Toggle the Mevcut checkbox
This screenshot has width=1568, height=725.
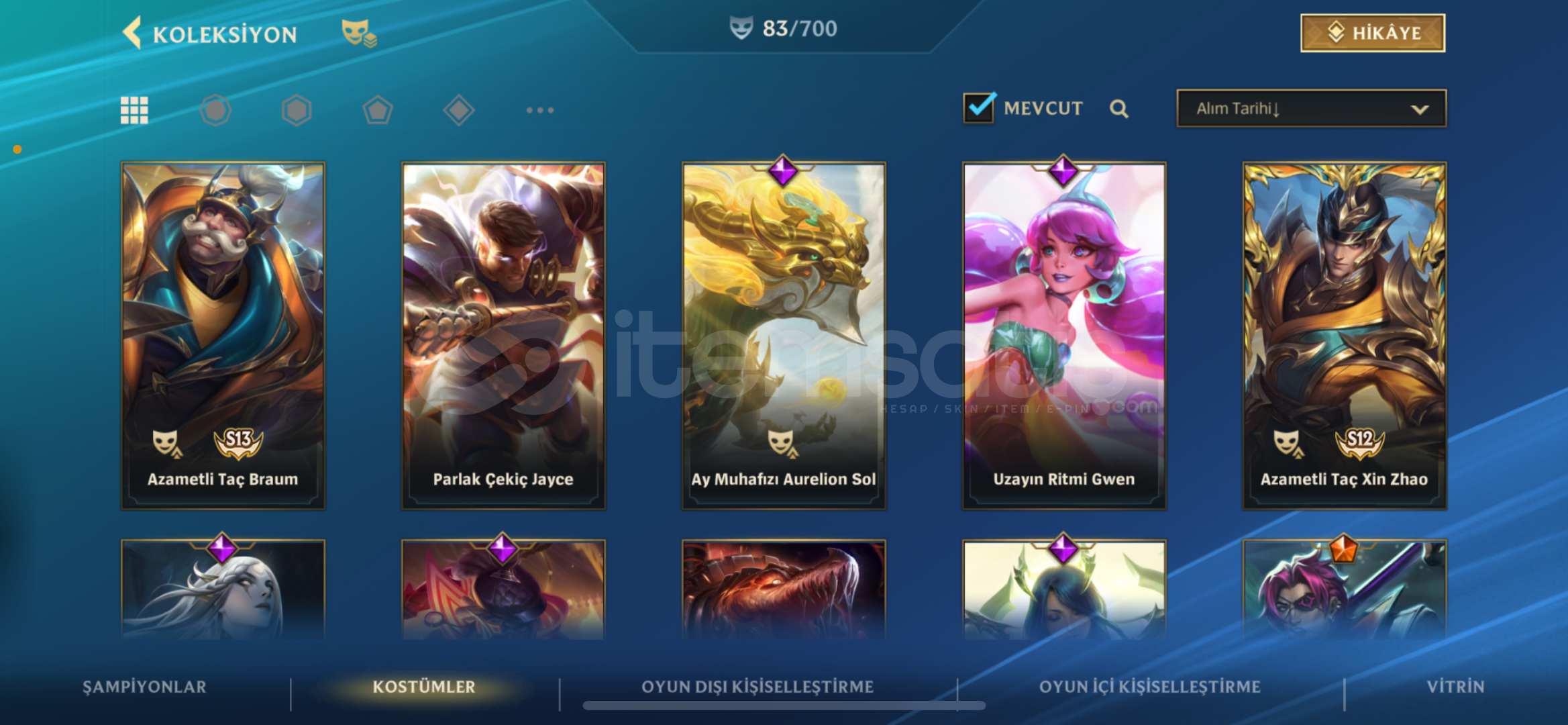click(979, 107)
